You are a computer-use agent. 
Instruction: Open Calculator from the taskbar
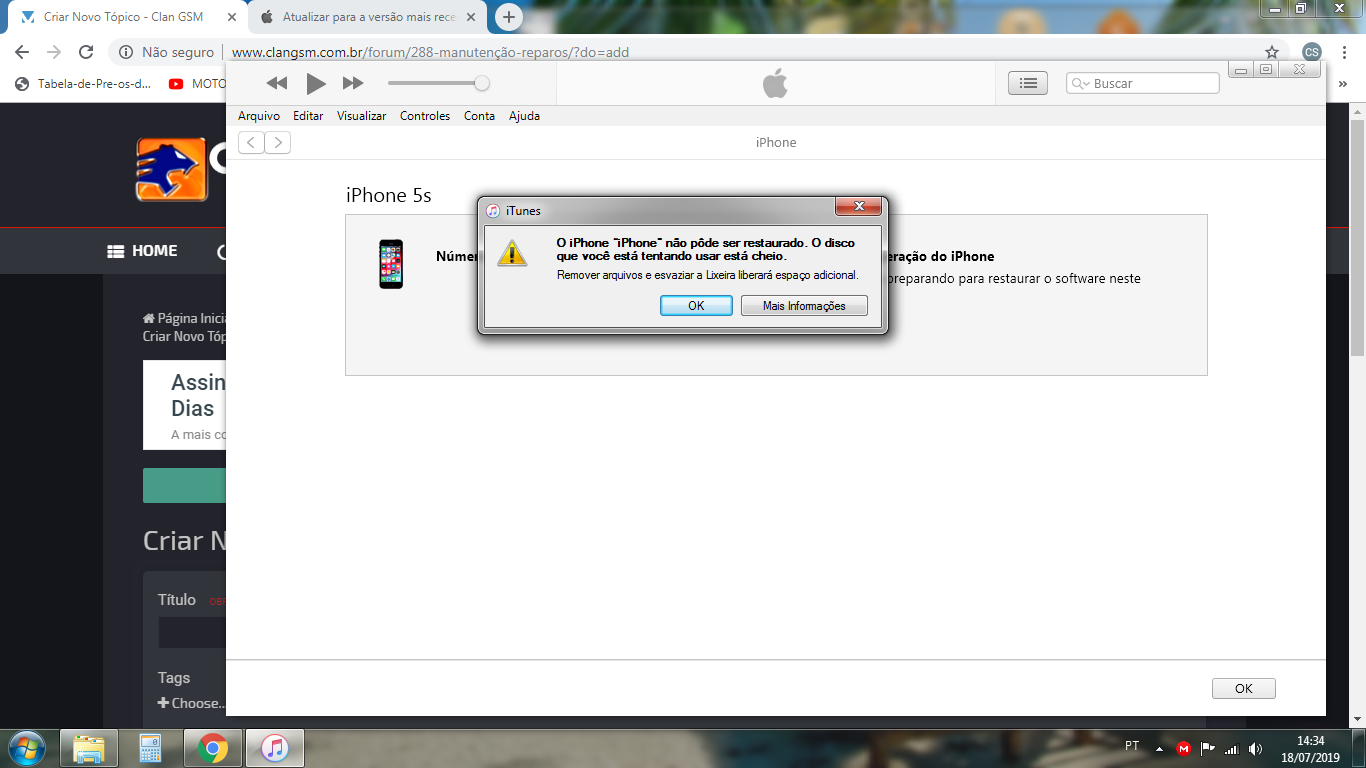[150, 747]
